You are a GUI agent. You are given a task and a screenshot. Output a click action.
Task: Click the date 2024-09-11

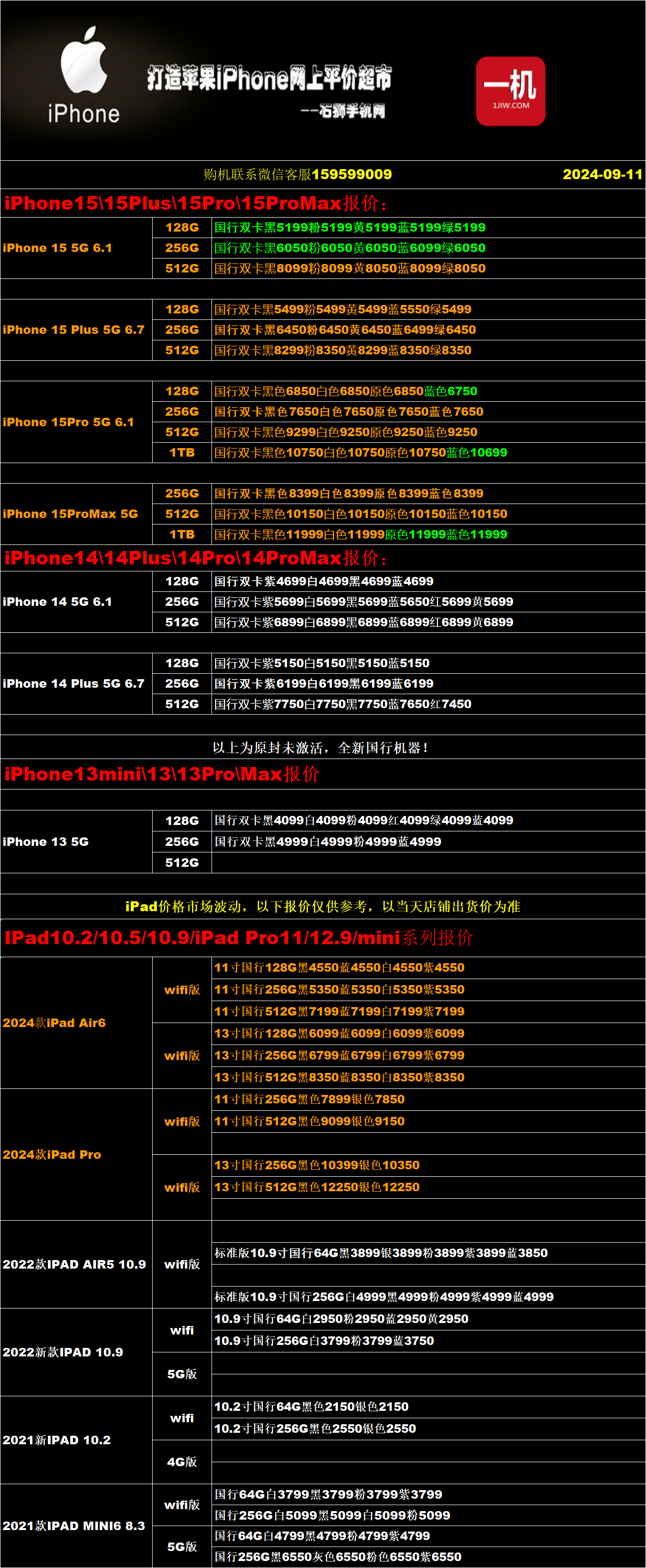coord(602,175)
